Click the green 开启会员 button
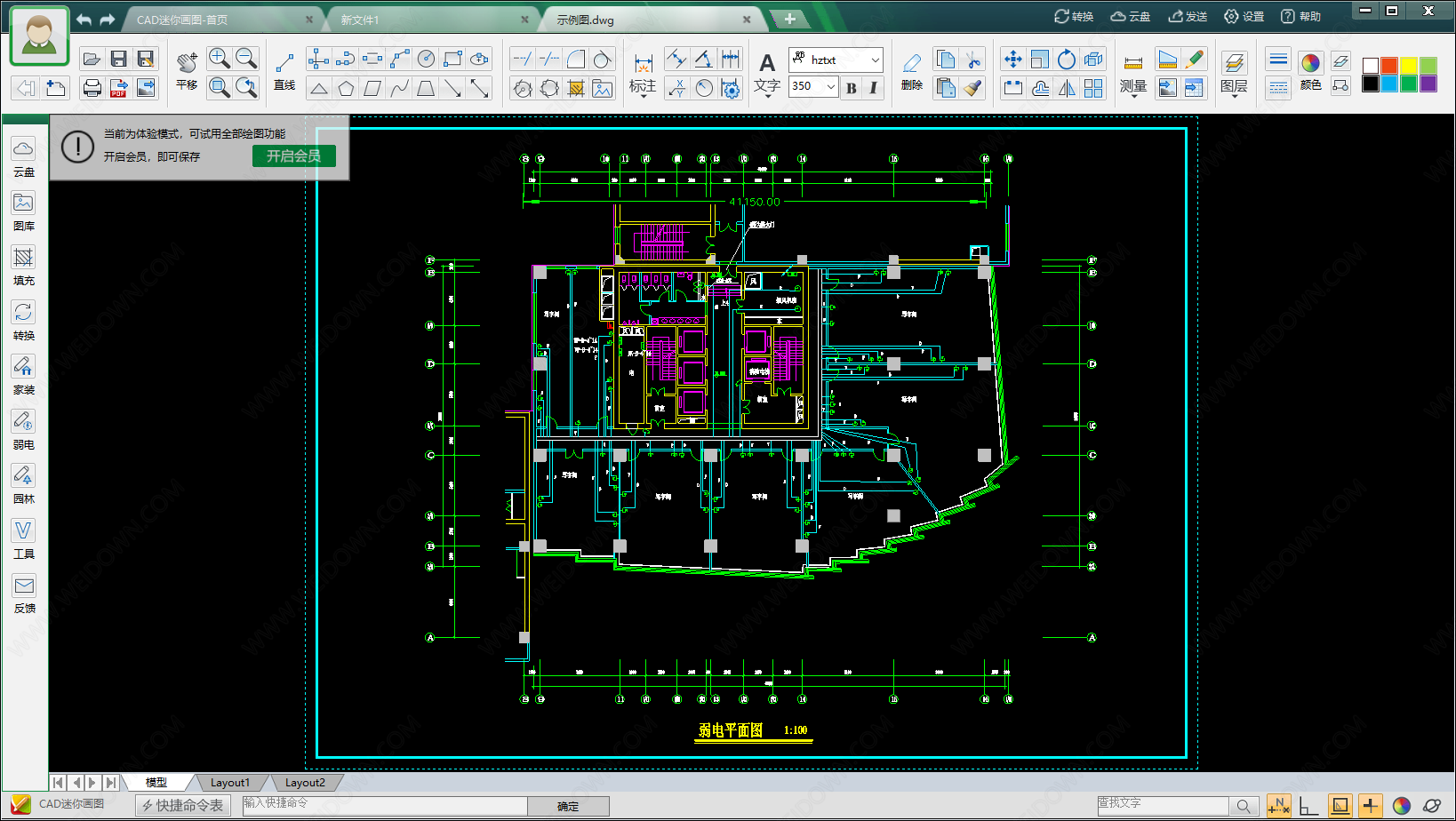 point(294,155)
